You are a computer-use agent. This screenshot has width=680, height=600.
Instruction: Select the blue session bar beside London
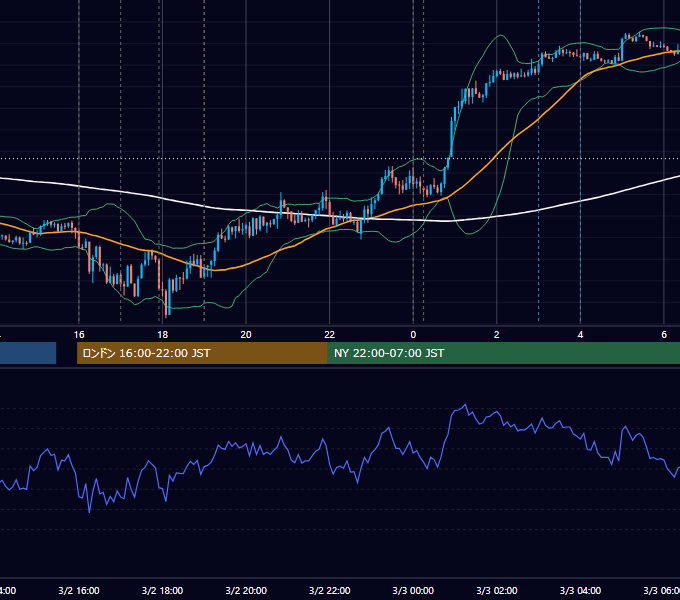(28, 353)
